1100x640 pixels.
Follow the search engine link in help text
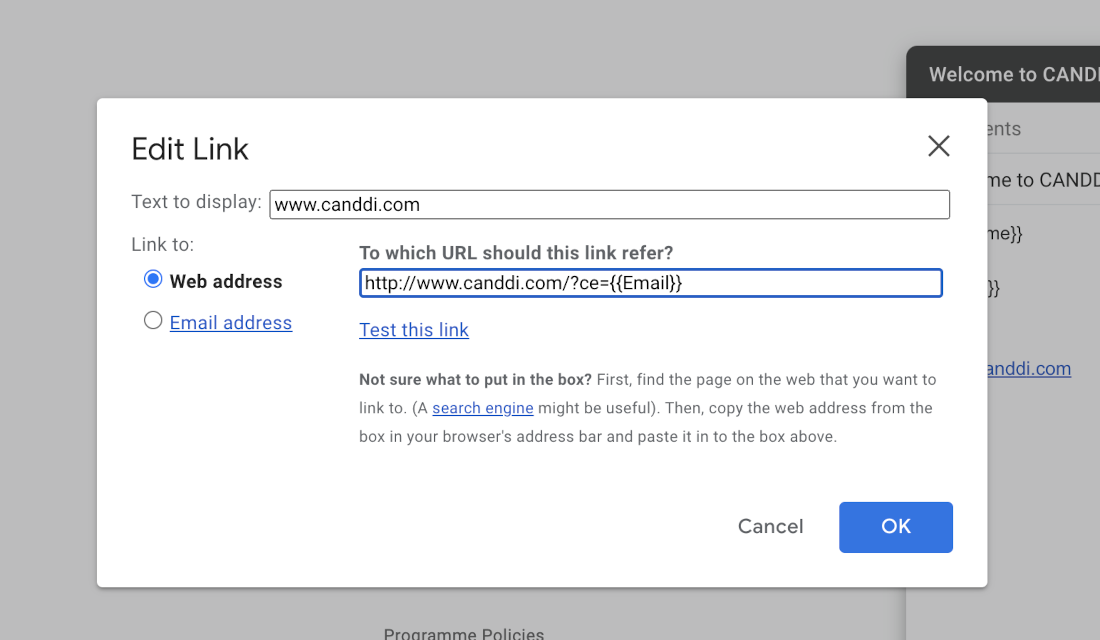pyautogui.click(x=483, y=408)
